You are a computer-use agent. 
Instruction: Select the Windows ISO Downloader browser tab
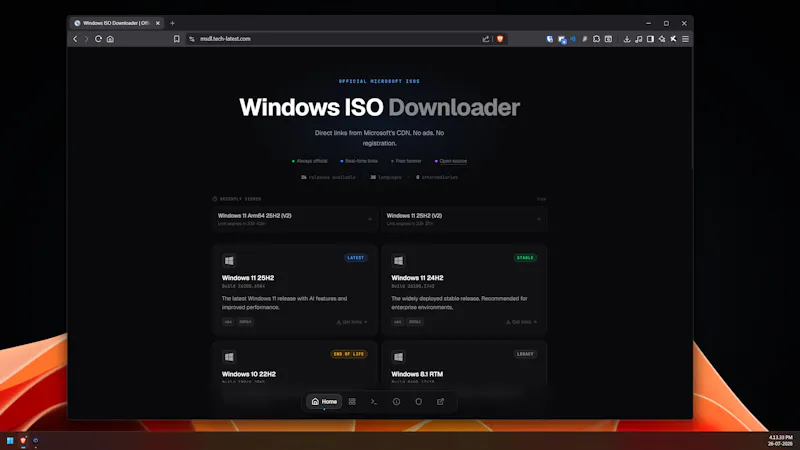point(116,23)
